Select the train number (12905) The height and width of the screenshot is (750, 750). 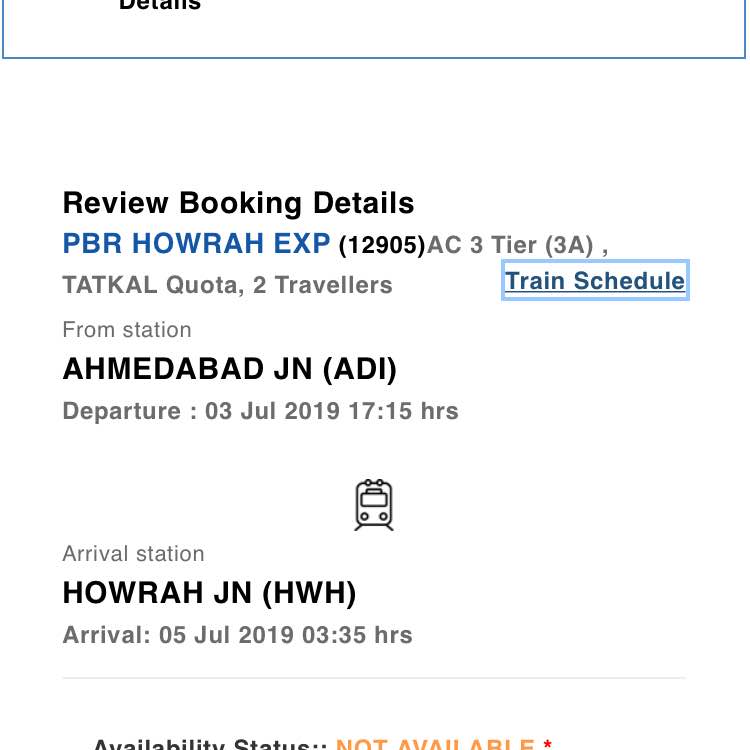(382, 245)
